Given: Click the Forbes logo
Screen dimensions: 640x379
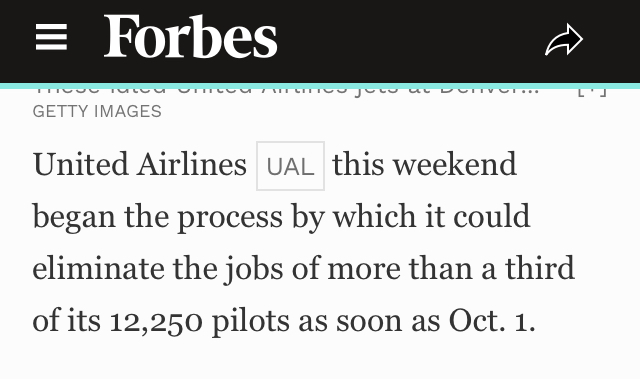Looking at the screenshot, I should pyautogui.click(x=191, y=37).
